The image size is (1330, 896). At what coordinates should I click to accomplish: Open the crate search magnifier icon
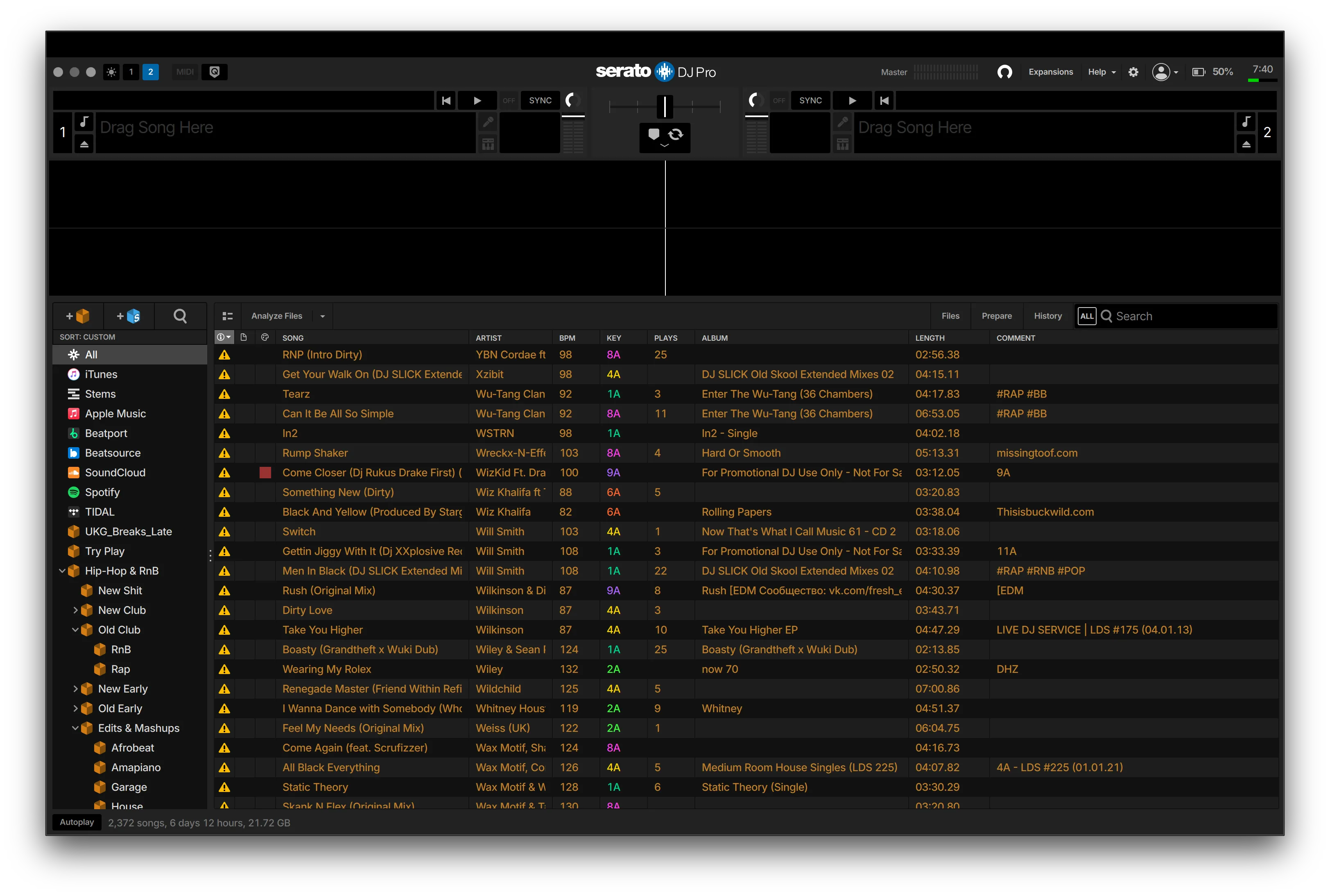pyautogui.click(x=180, y=316)
